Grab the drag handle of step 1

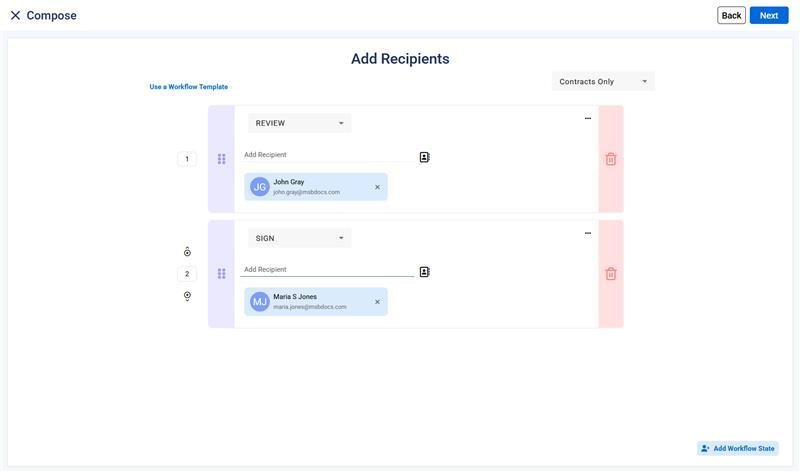(x=221, y=159)
